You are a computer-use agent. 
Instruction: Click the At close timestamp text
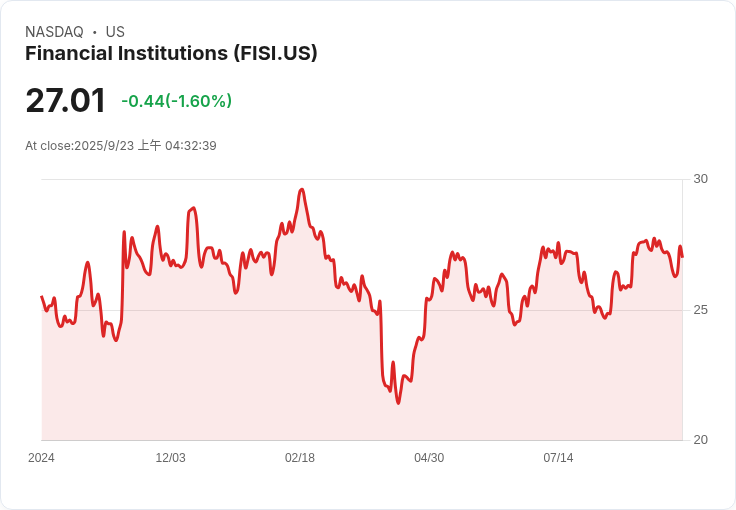tap(121, 146)
